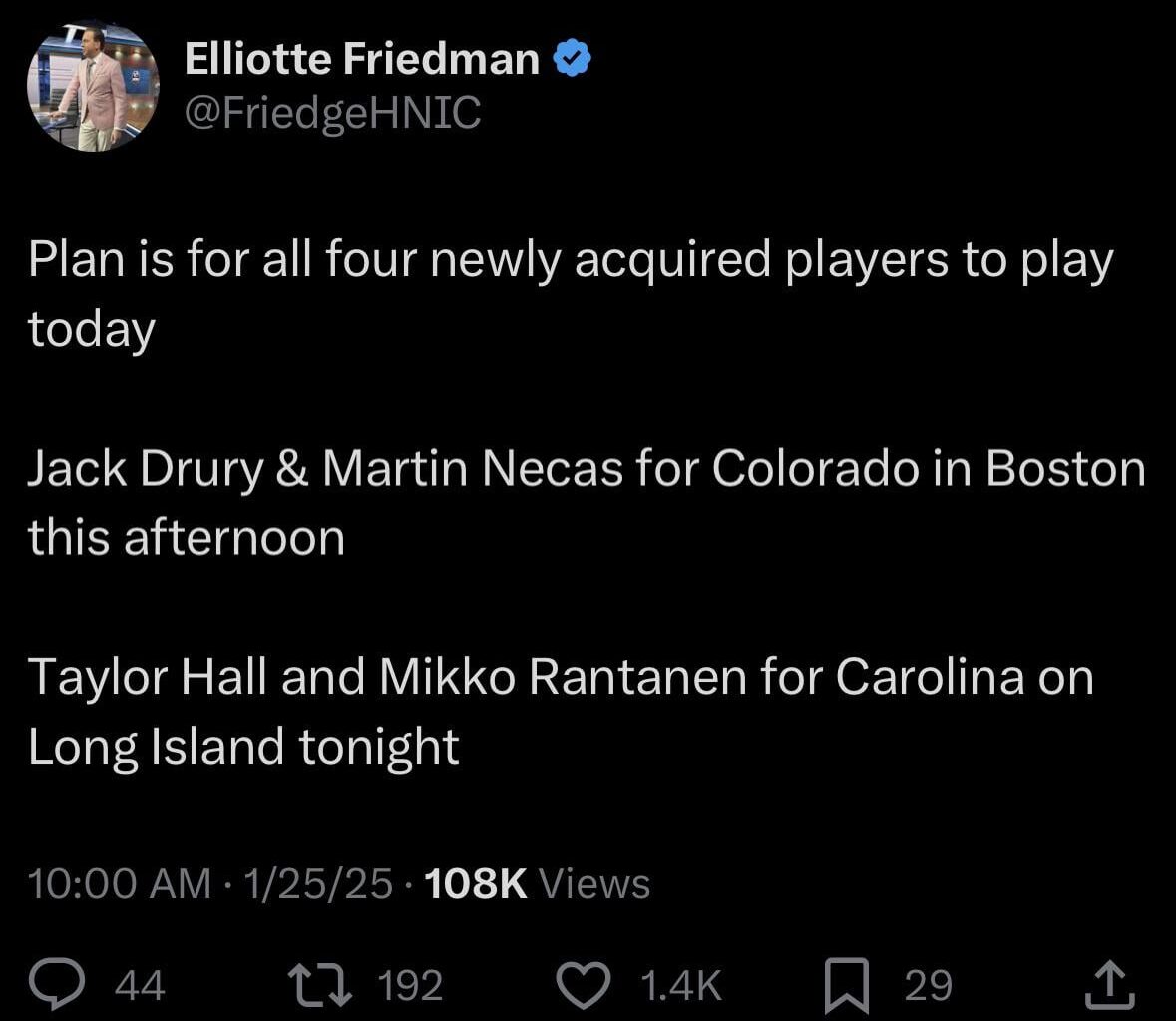Viewport: 1176px width, 1021px height.
Task: Like the tweet using the heart icon
Action: [584, 985]
